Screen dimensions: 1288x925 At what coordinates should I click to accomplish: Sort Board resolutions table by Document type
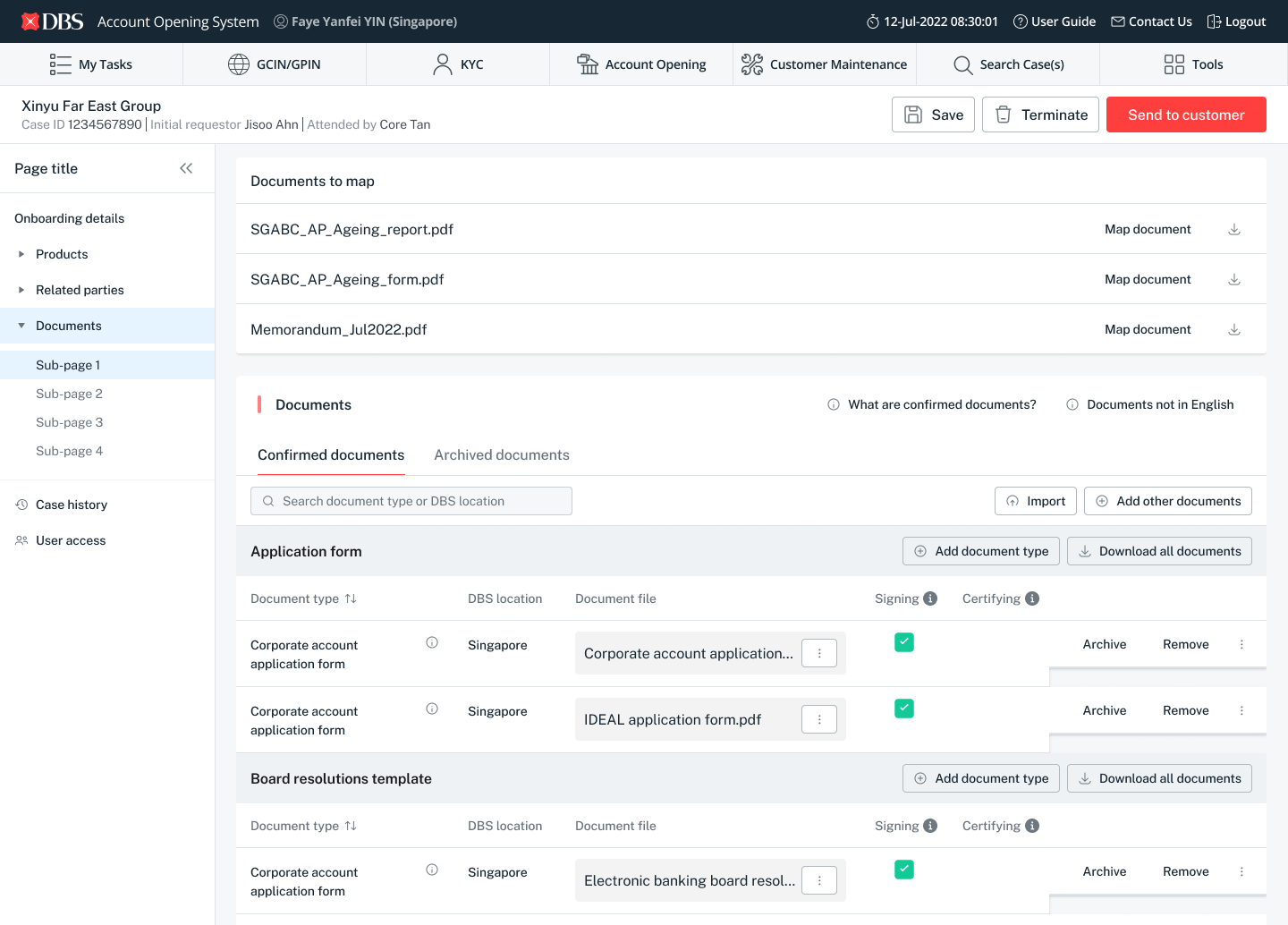point(351,826)
